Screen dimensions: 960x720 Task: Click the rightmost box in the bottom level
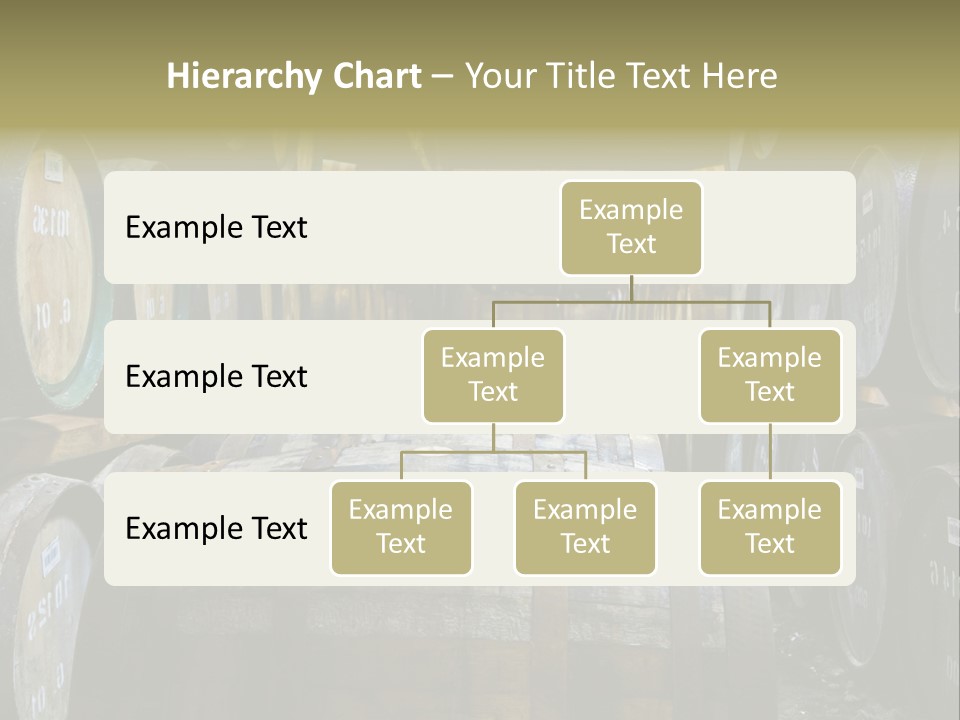tap(770, 528)
